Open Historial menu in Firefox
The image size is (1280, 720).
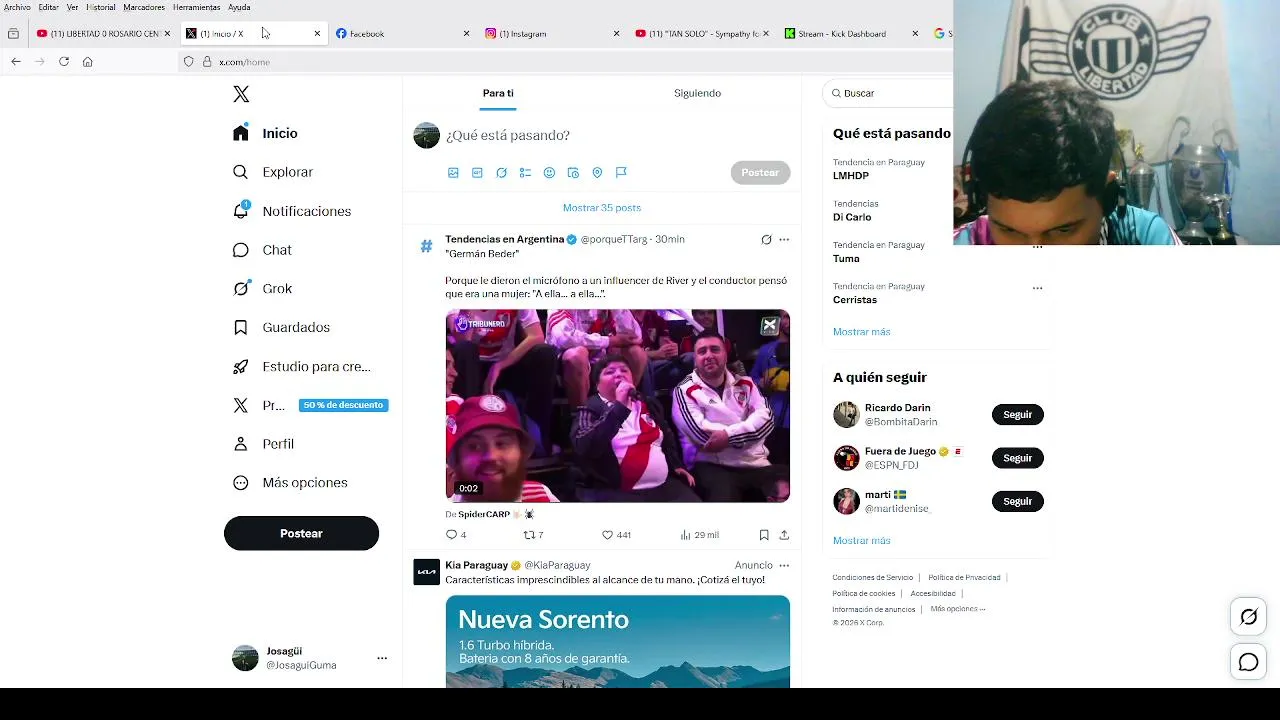[x=101, y=7]
